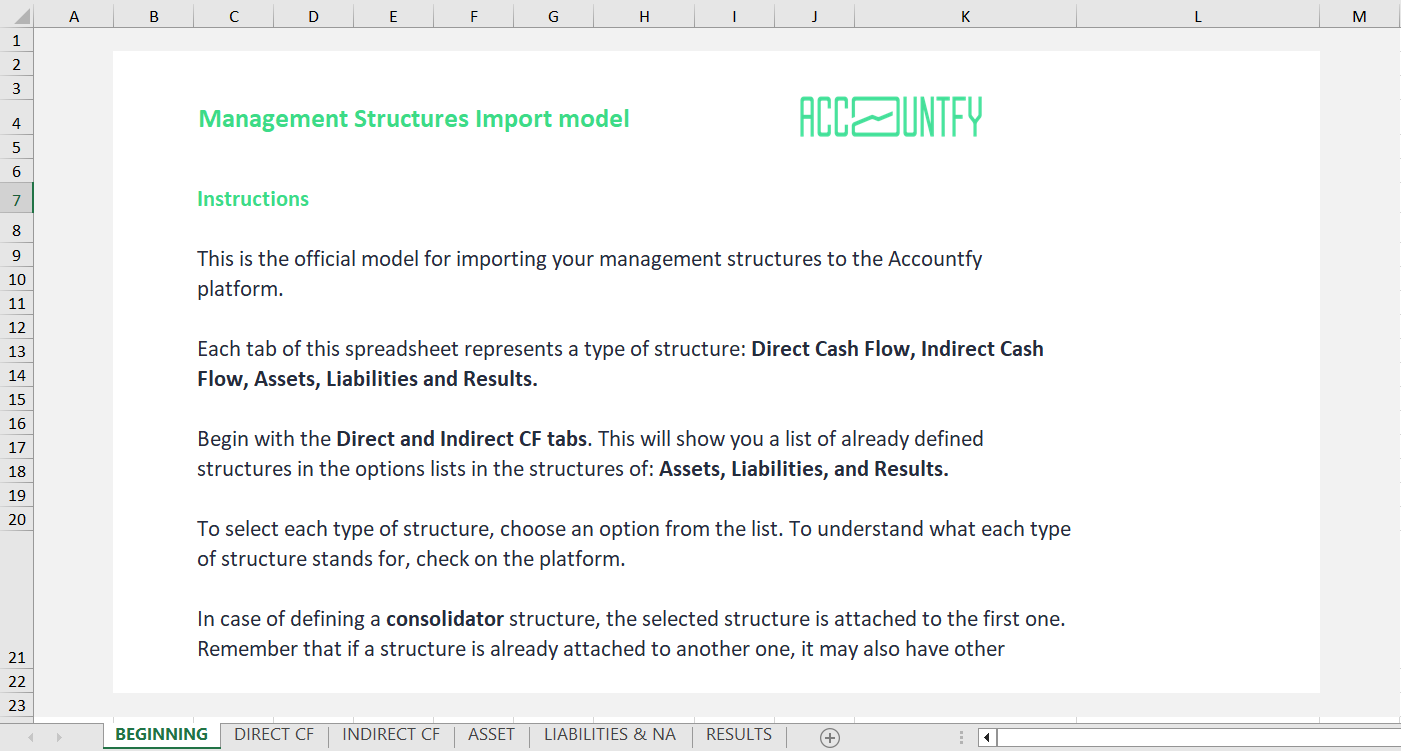Select row 17 header

click(x=17, y=447)
